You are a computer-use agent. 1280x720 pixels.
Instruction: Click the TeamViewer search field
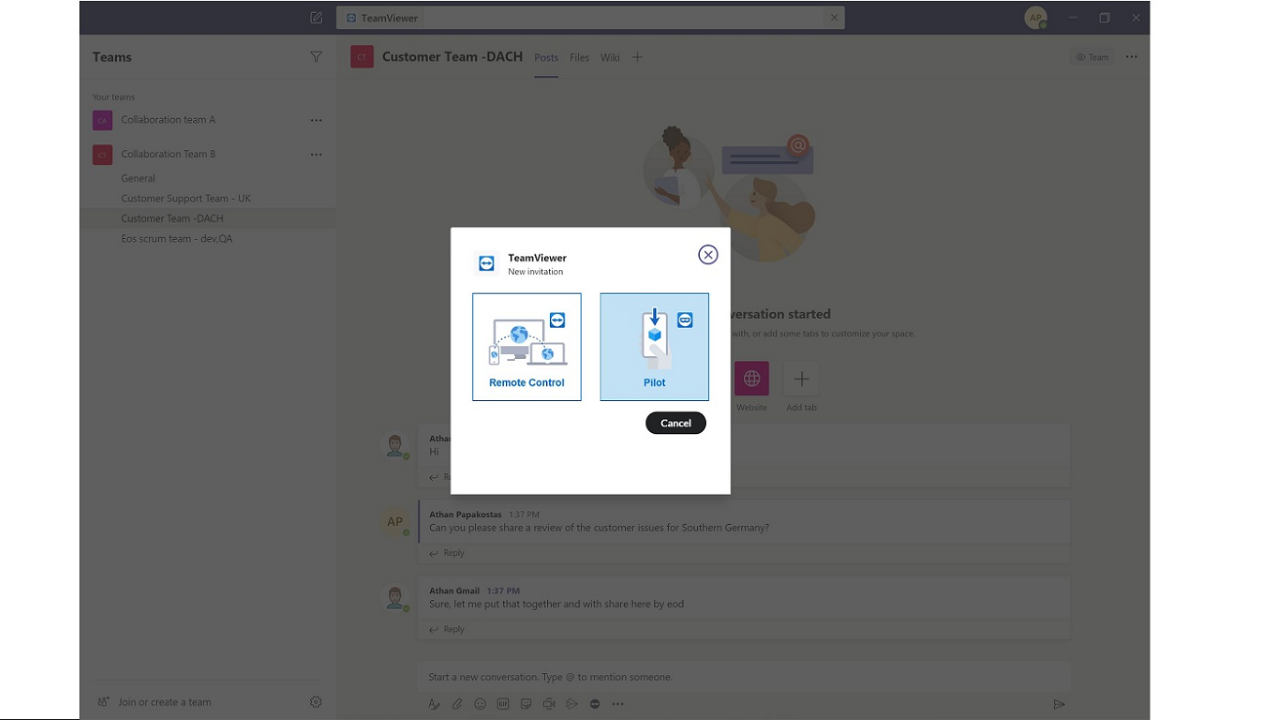click(590, 17)
